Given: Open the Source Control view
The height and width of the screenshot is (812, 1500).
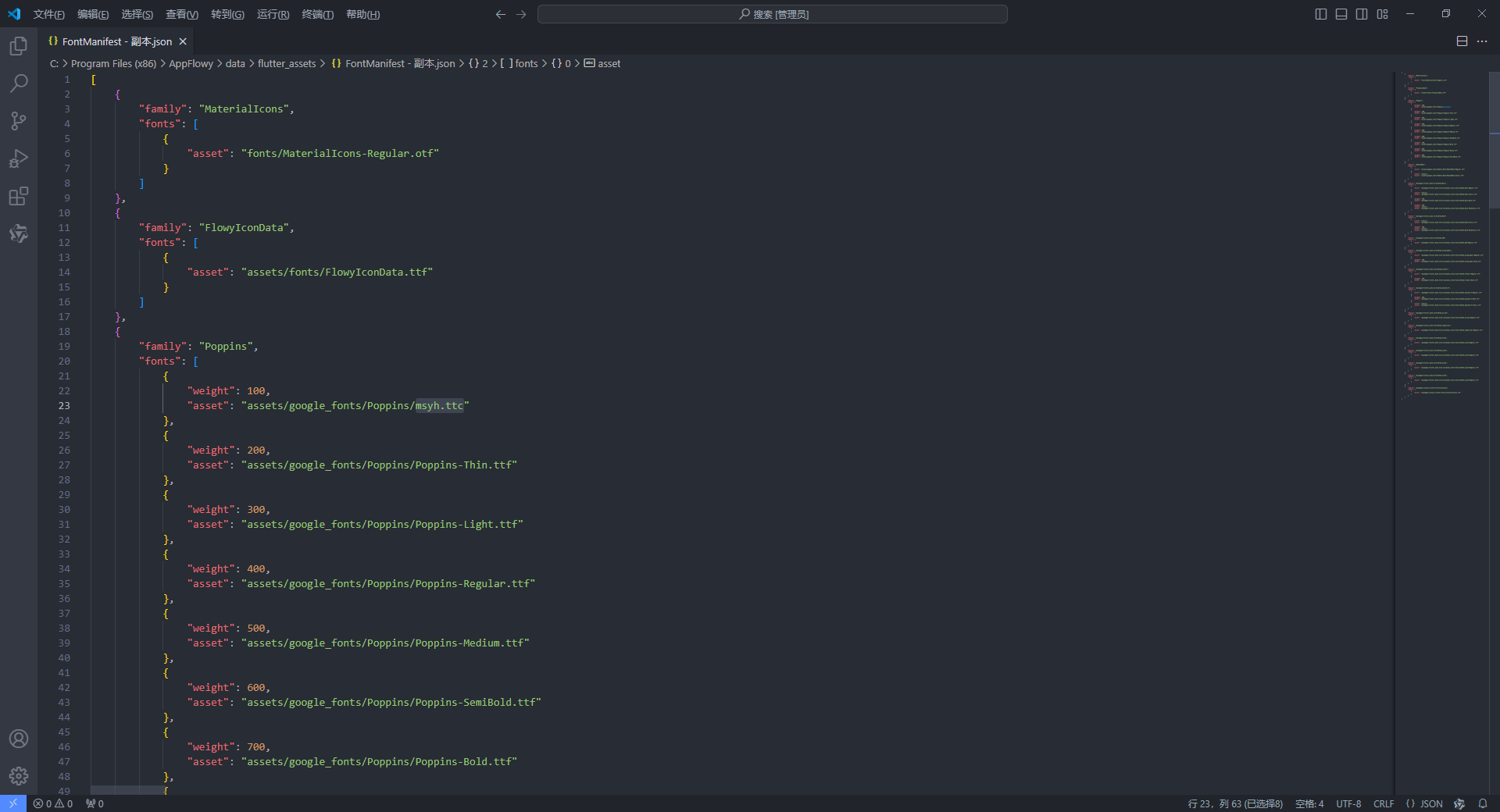Looking at the screenshot, I should (x=19, y=121).
